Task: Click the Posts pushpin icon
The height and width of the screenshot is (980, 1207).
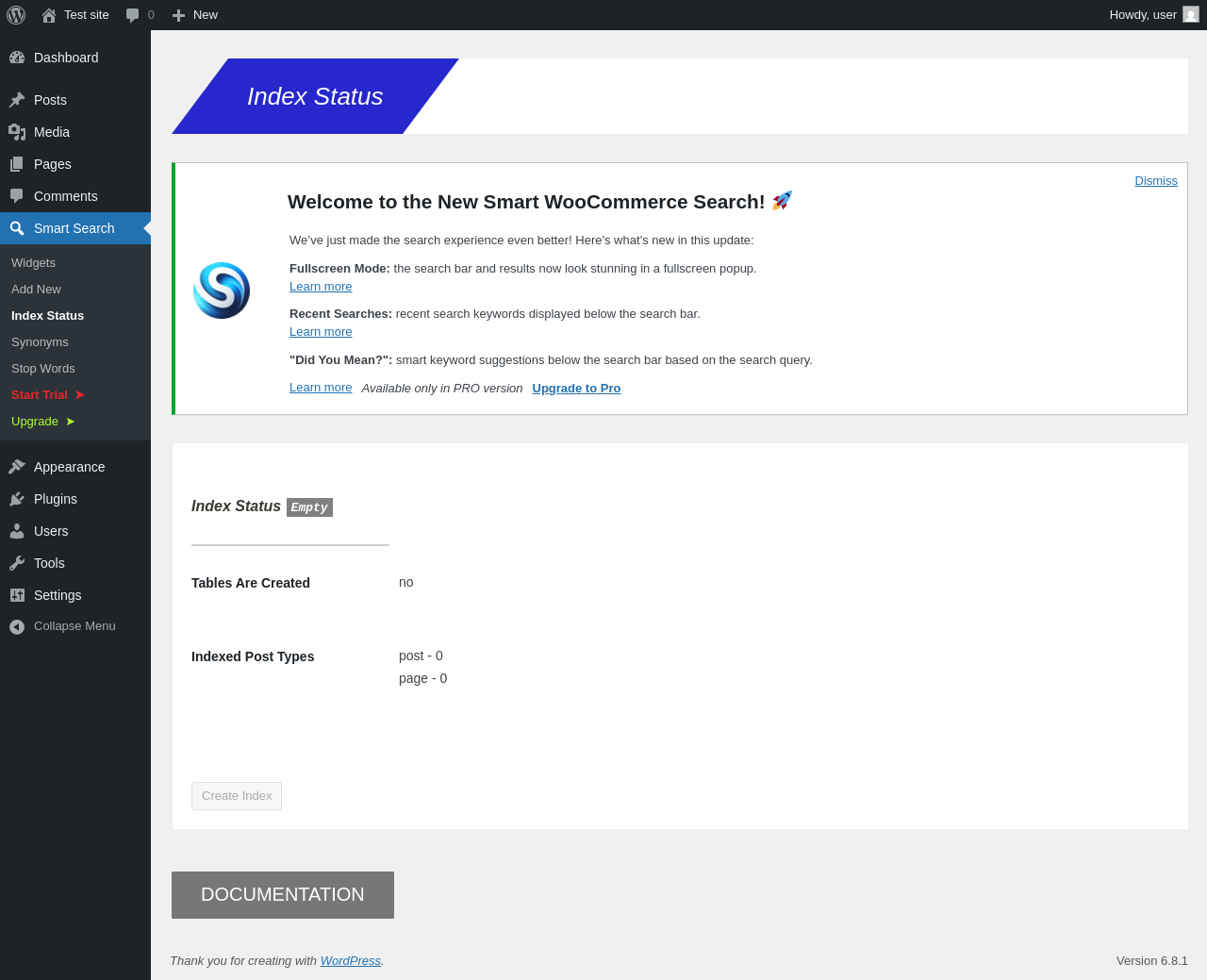Action: coord(17,100)
